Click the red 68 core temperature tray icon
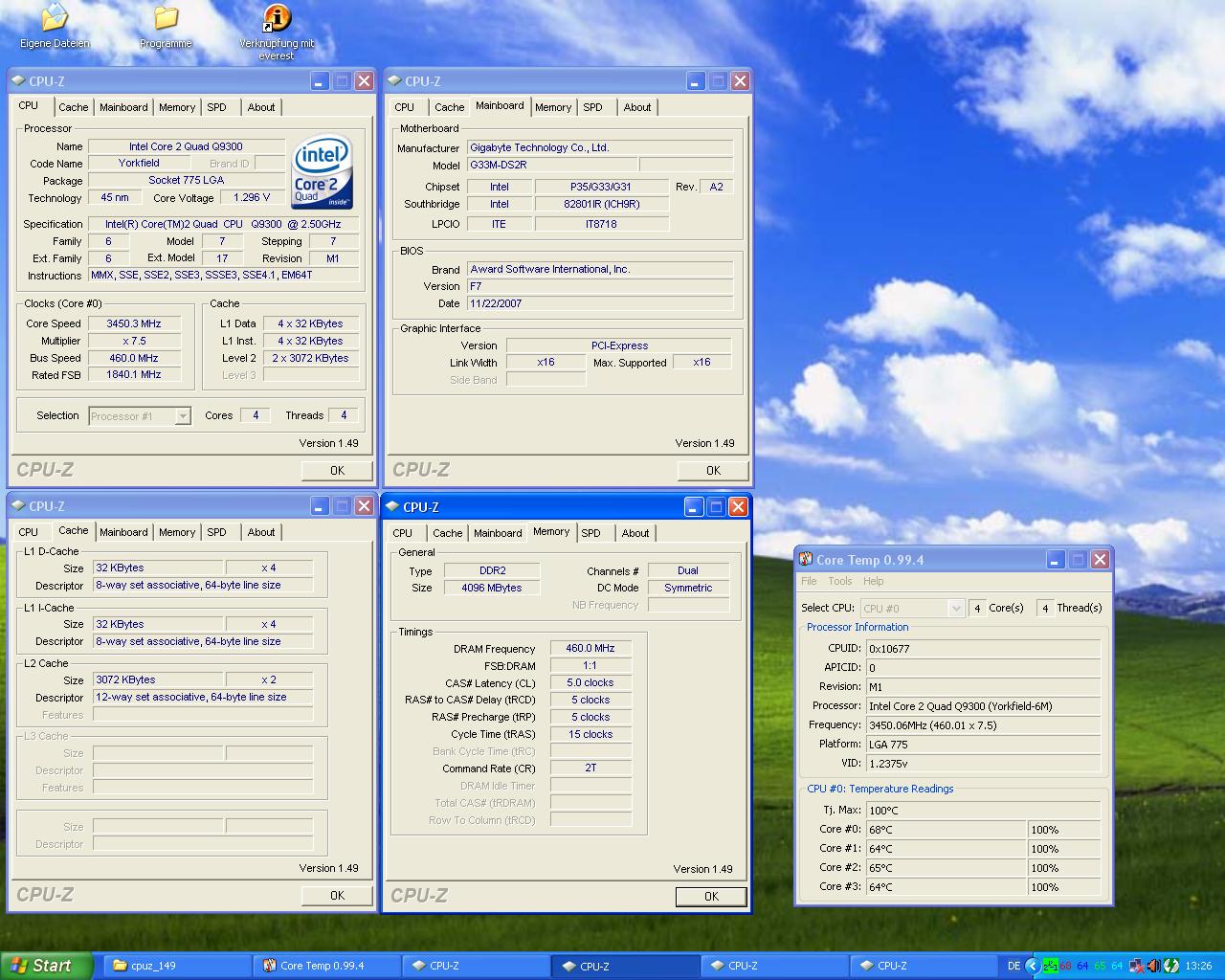The width and height of the screenshot is (1225, 980). (x=1065, y=966)
